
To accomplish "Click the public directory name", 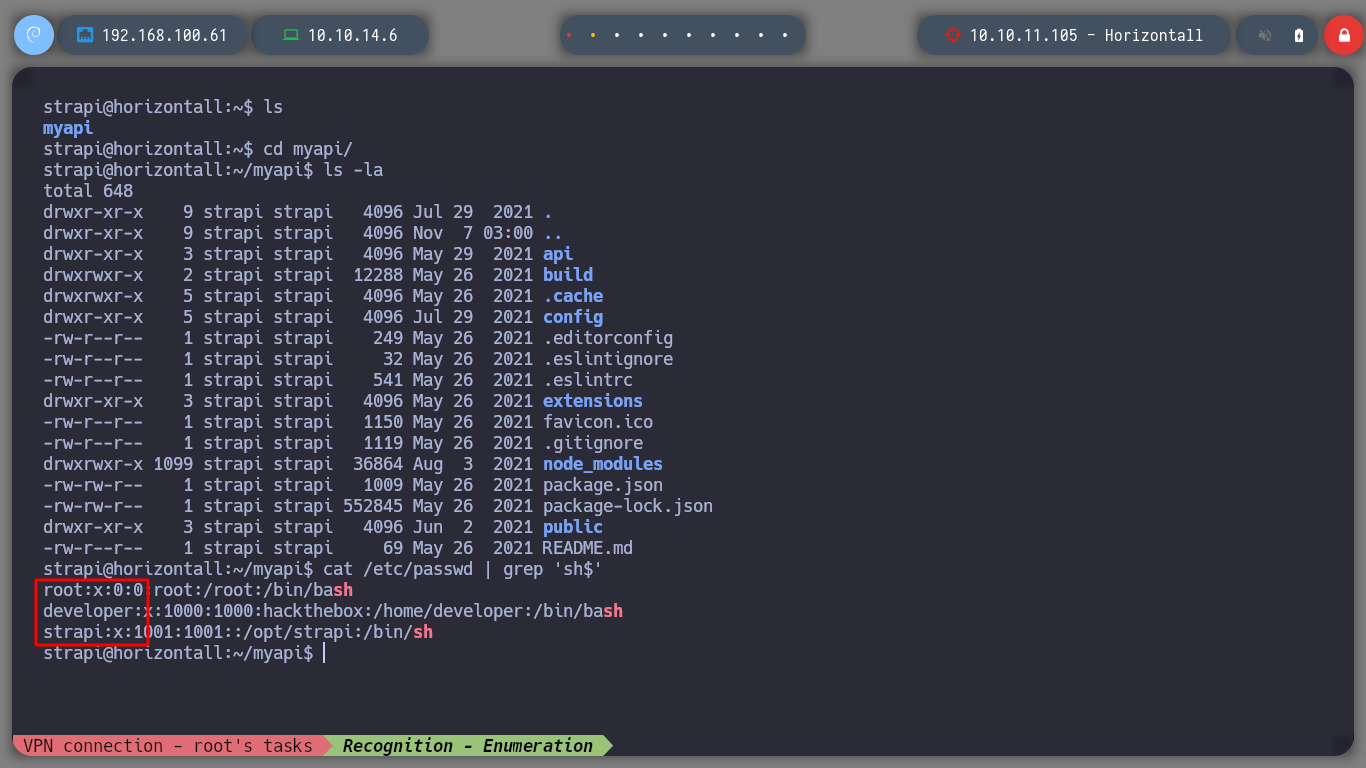I will tap(573, 527).
